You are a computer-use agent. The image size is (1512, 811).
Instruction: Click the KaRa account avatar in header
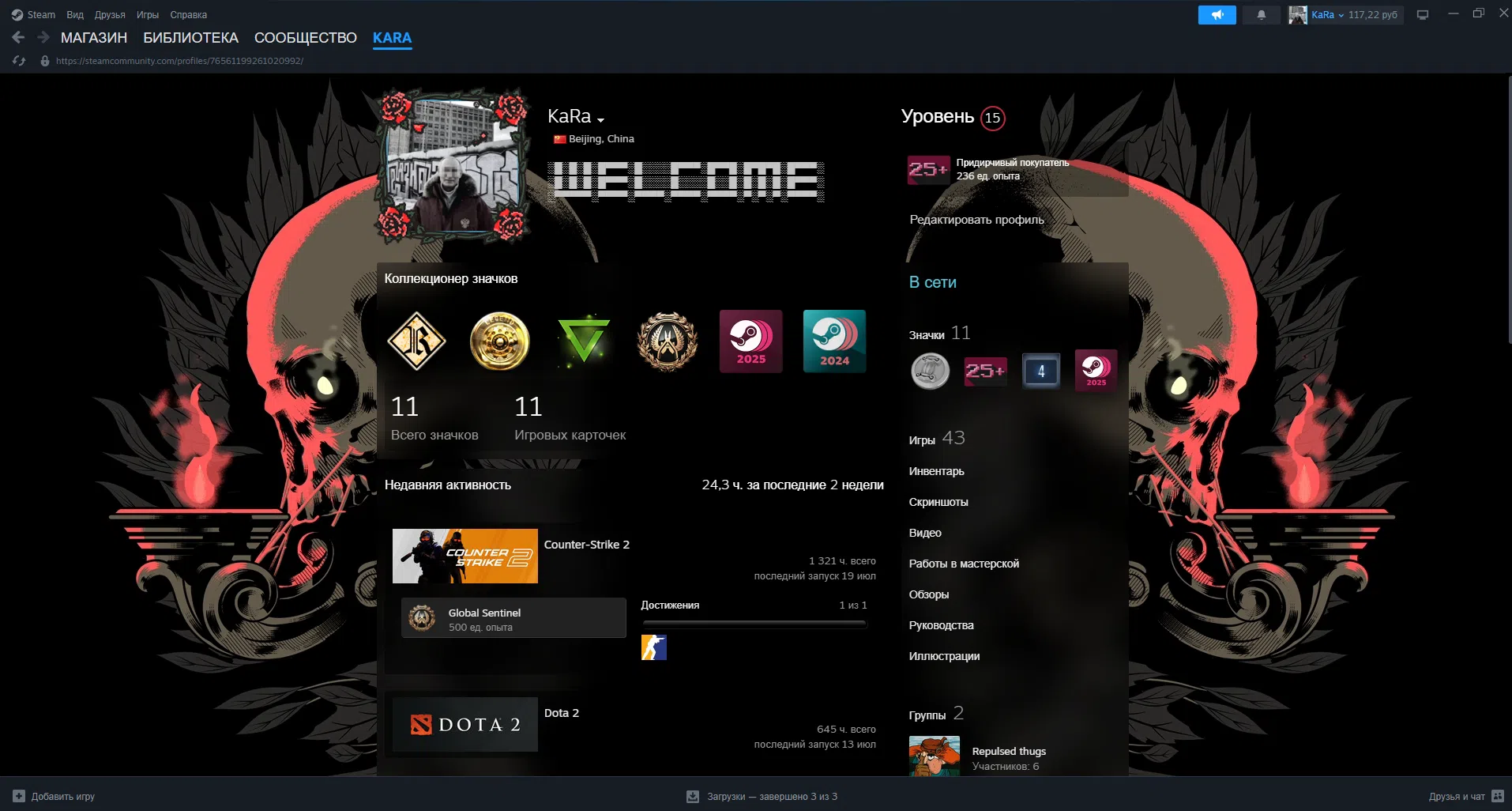[1297, 15]
